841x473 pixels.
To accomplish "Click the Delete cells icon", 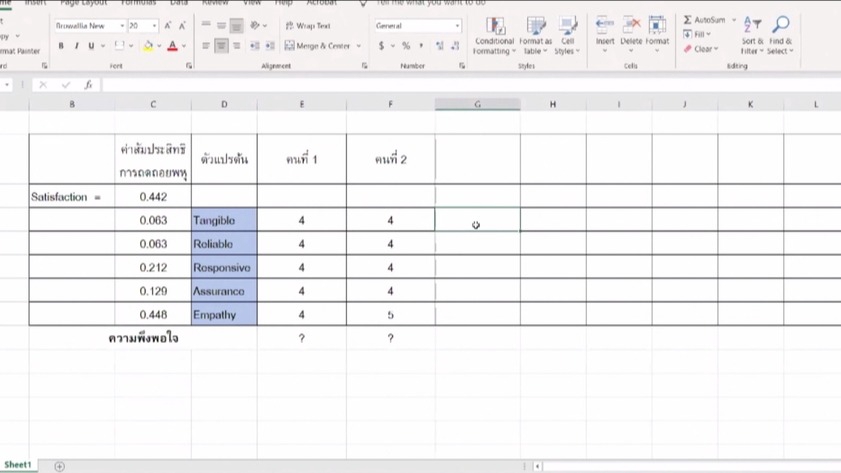I will pyautogui.click(x=631, y=24).
